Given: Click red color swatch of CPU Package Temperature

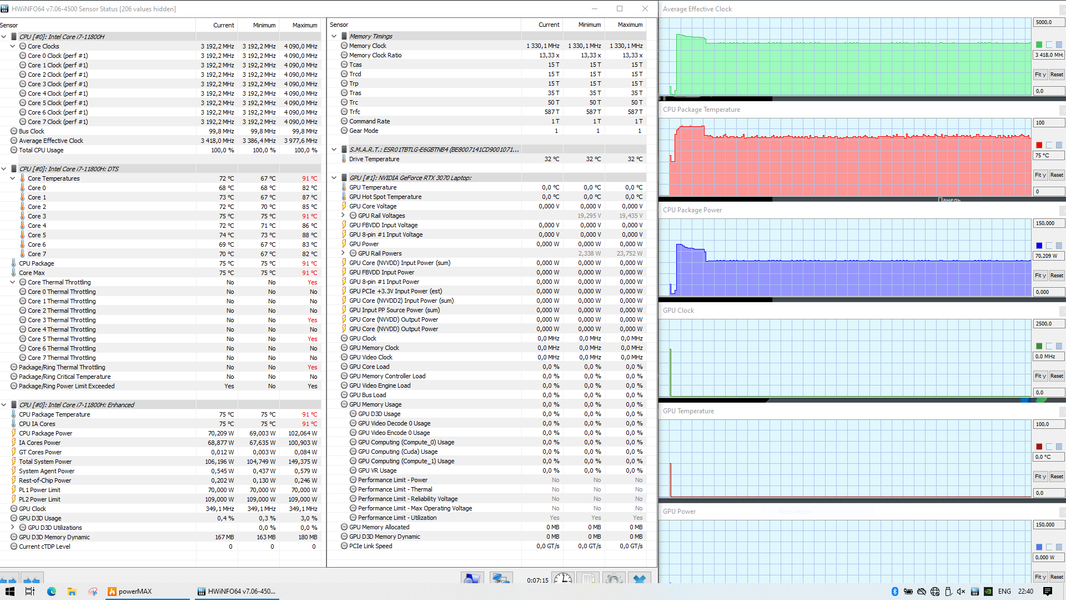Looking at the screenshot, I should [x=1039, y=145].
